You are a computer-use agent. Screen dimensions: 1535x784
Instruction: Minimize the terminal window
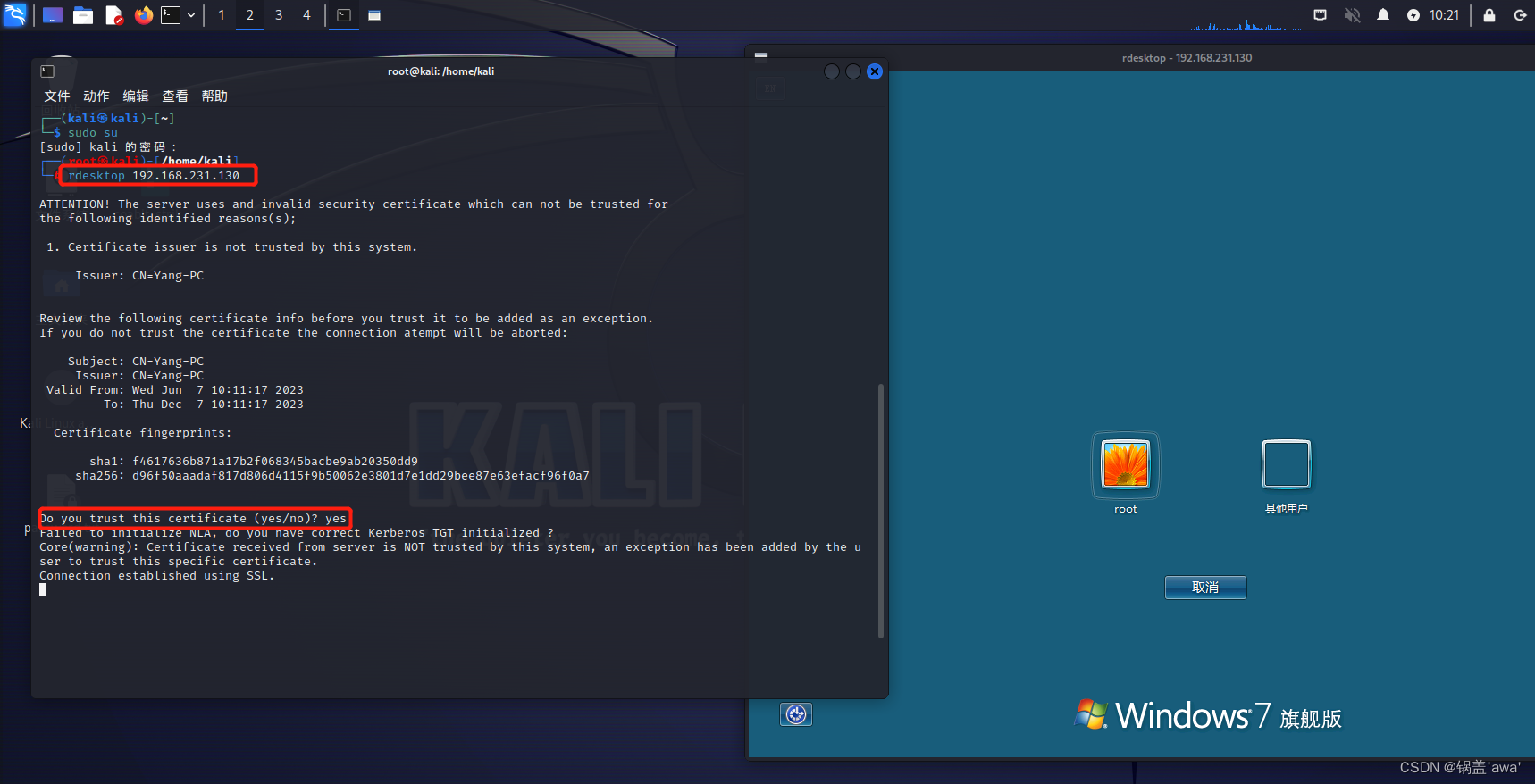[x=832, y=71]
